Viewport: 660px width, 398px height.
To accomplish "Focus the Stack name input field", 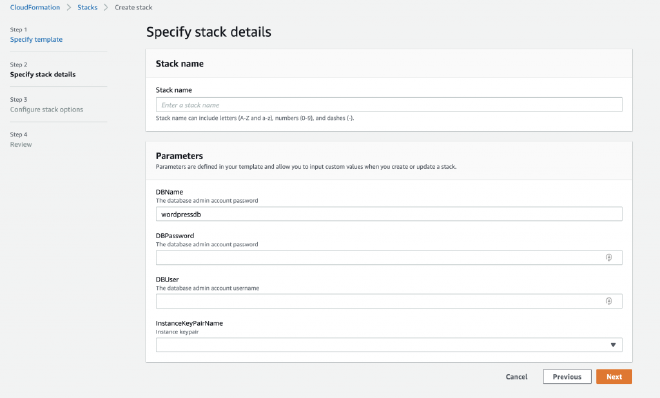I will coord(389,105).
